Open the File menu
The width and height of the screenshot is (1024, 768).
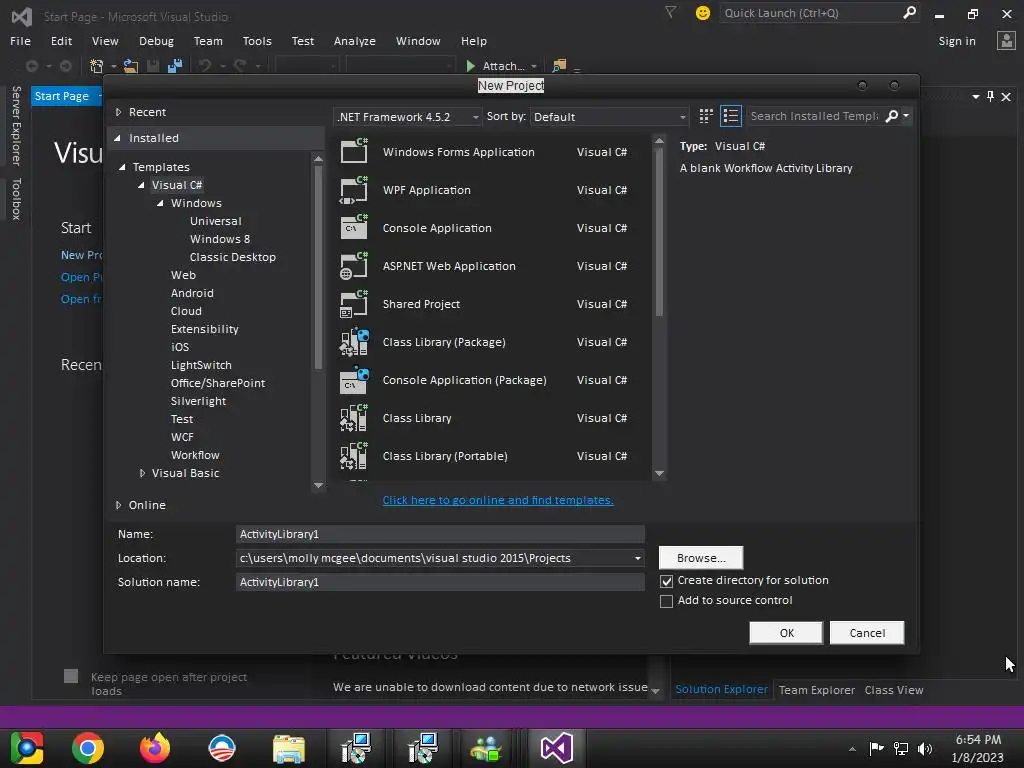point(20,40)
